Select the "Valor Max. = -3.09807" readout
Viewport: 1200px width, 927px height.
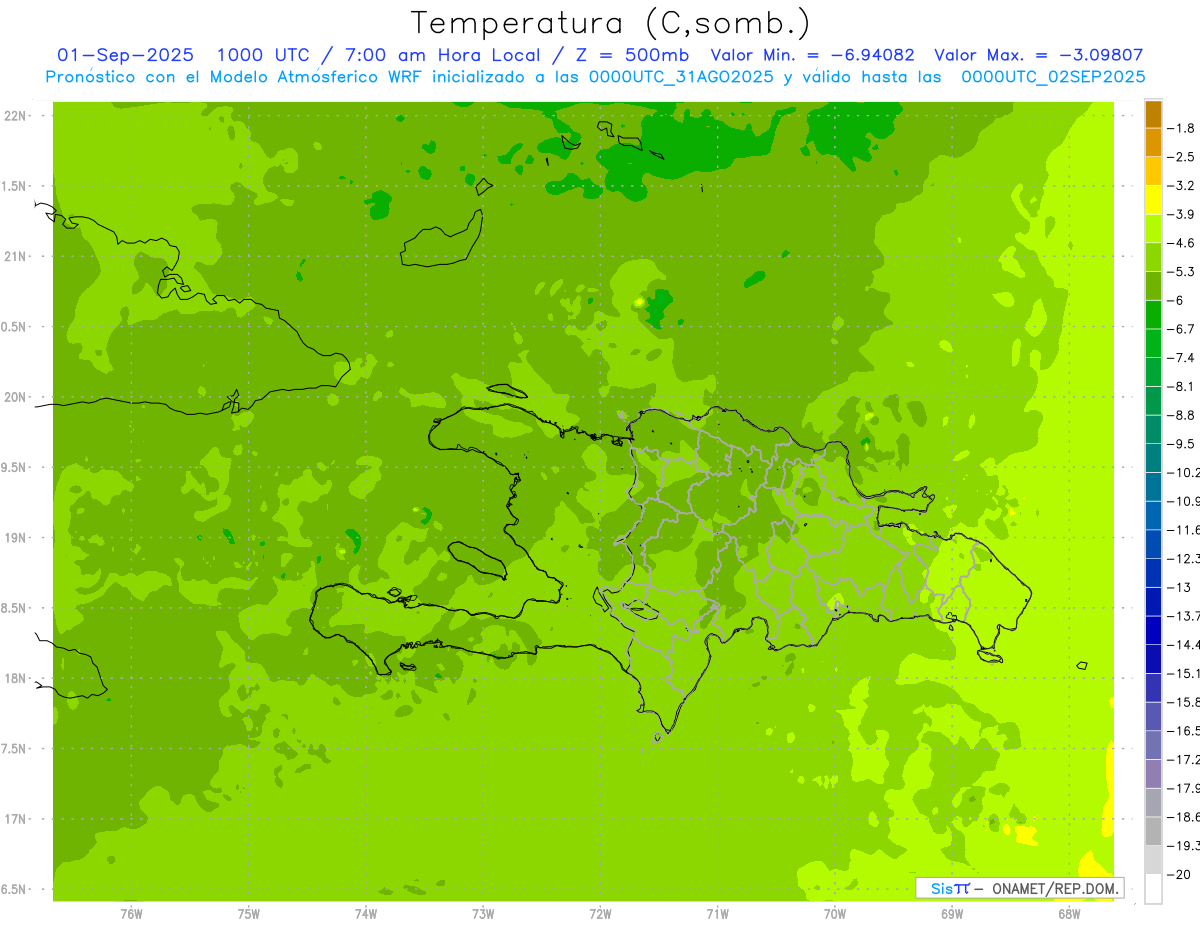click(x=1038, y=55)
